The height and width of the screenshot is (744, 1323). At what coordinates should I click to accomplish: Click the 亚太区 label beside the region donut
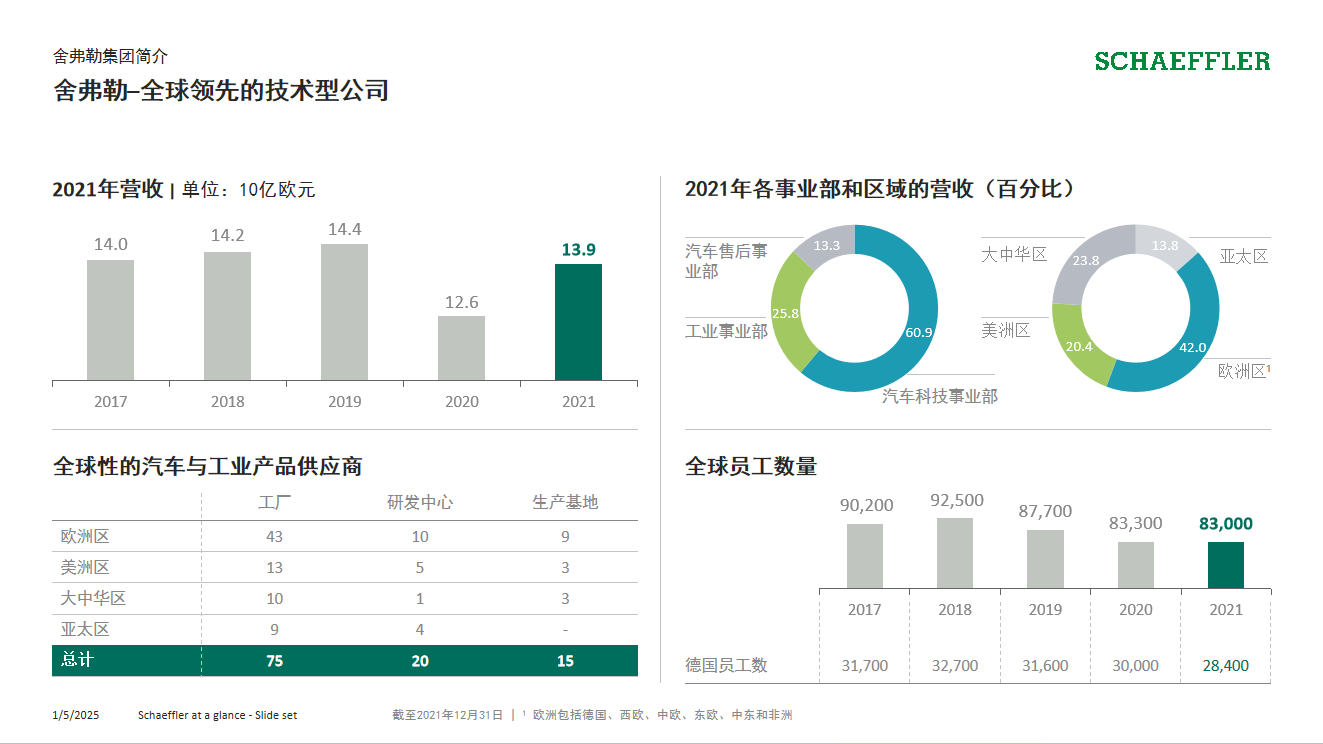[1244, 256]
